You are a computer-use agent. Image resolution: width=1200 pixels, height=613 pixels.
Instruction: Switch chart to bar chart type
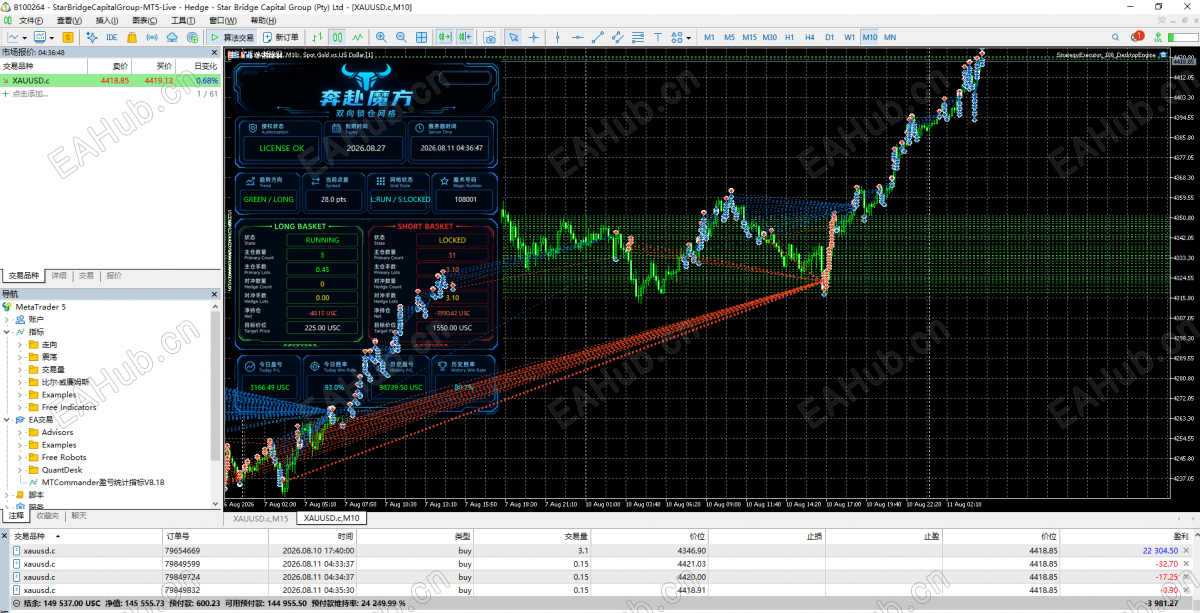click(317, 37)
